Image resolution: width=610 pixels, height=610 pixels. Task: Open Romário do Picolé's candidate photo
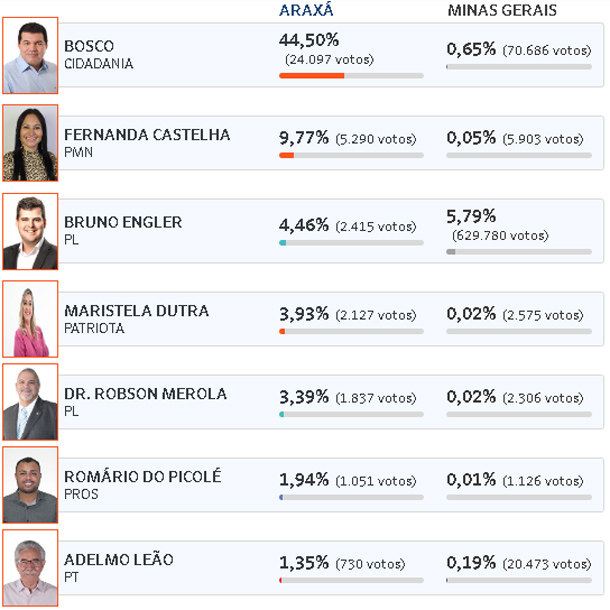[x=30, y=485]
